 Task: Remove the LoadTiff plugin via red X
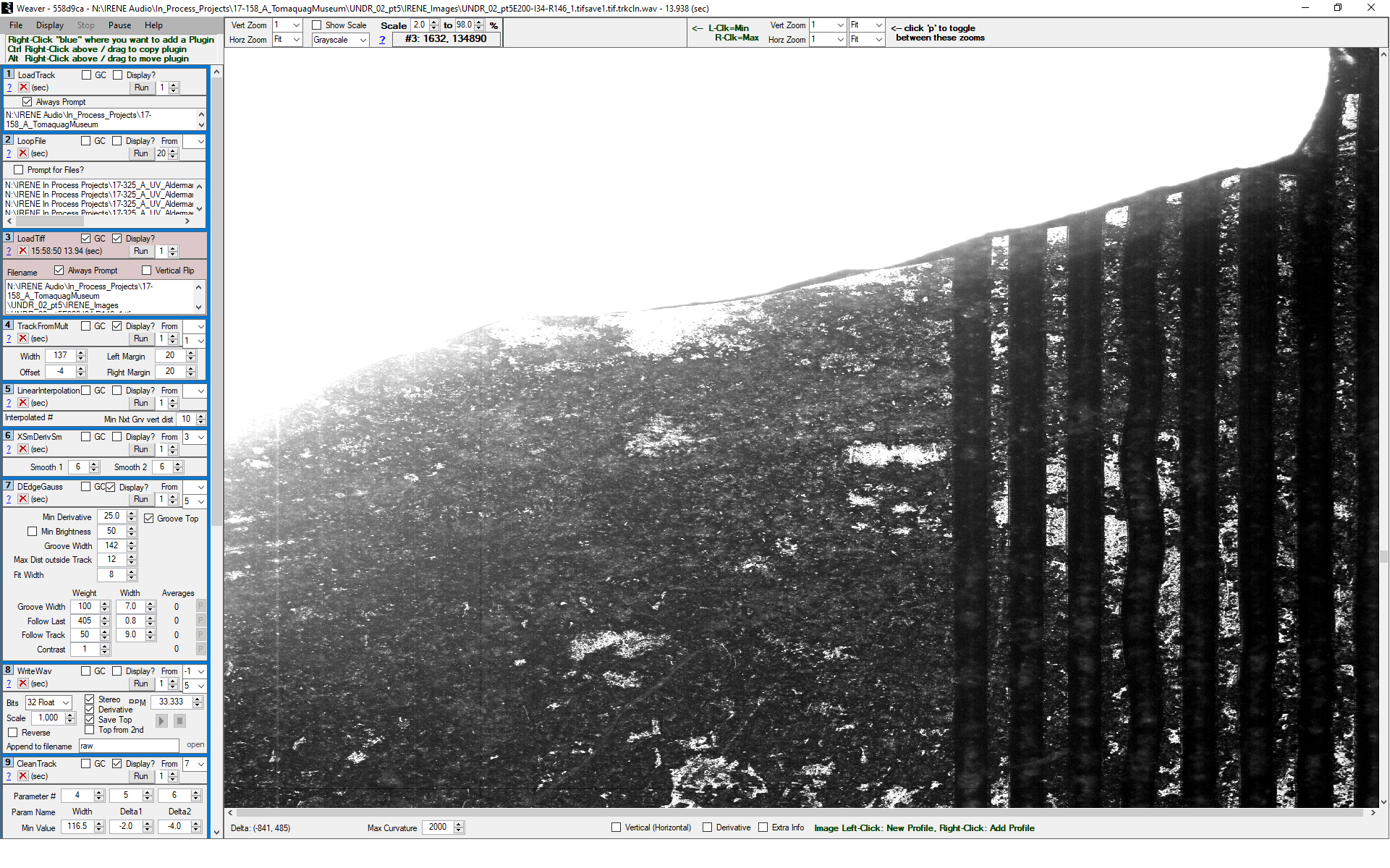23,251
